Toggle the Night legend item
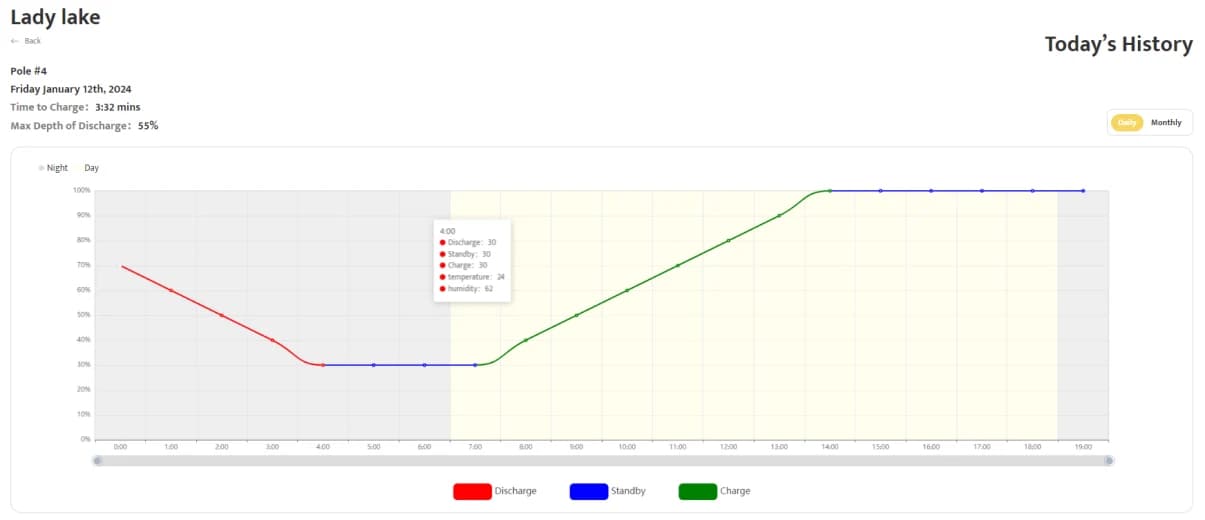This screenshot has width=1205, height=520. point(54,168)
